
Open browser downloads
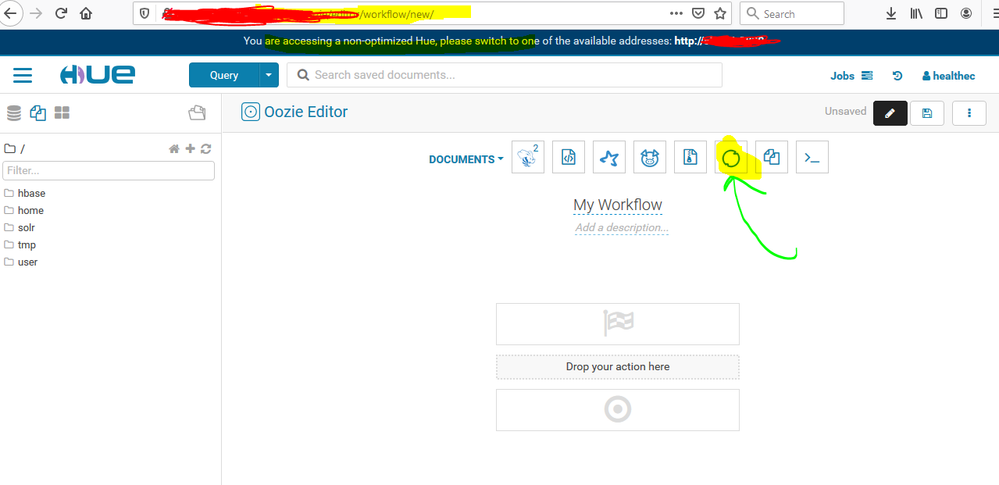pos(891,13)
